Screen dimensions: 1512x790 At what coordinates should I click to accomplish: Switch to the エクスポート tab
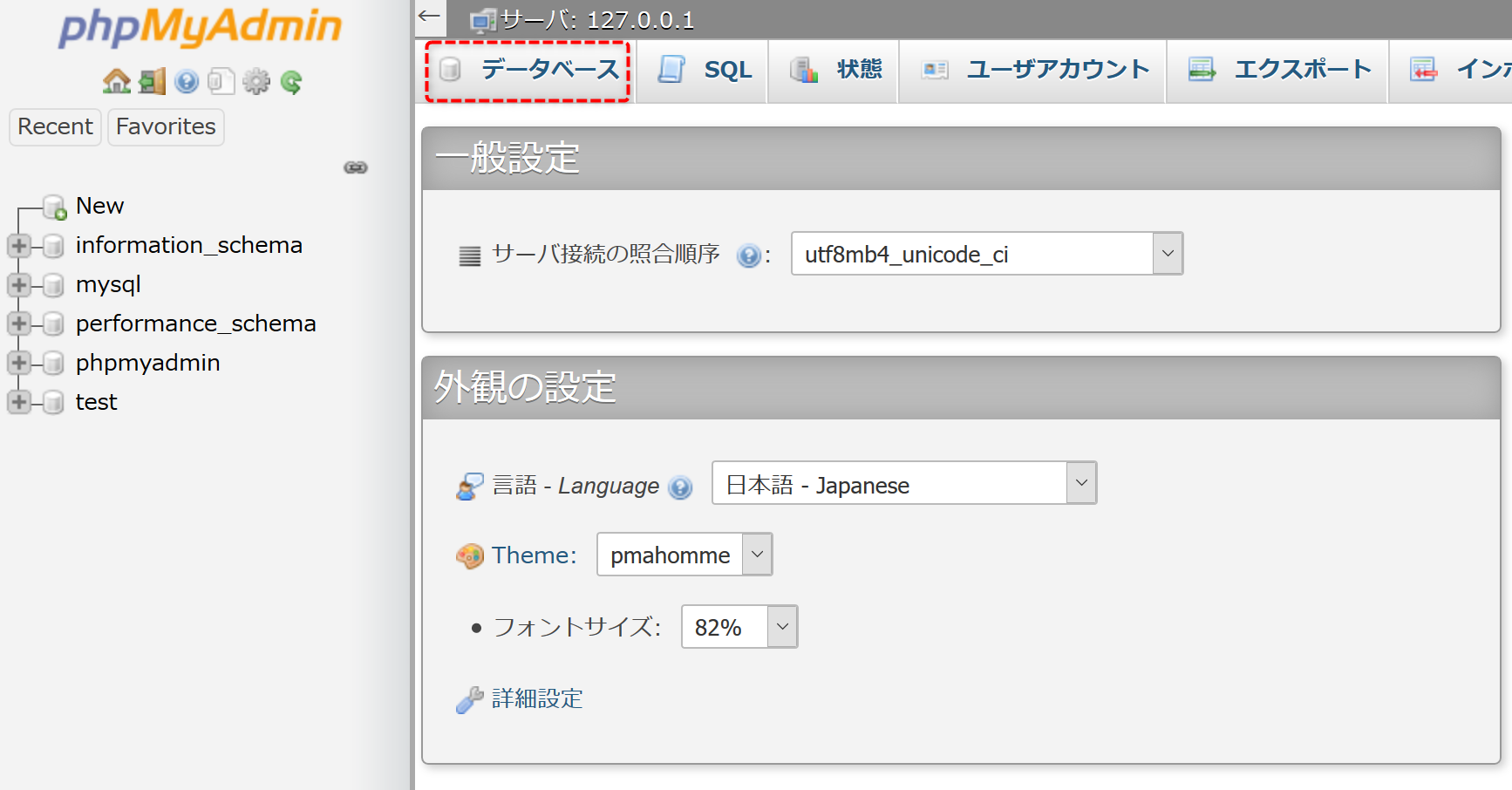coord(1277,71)
